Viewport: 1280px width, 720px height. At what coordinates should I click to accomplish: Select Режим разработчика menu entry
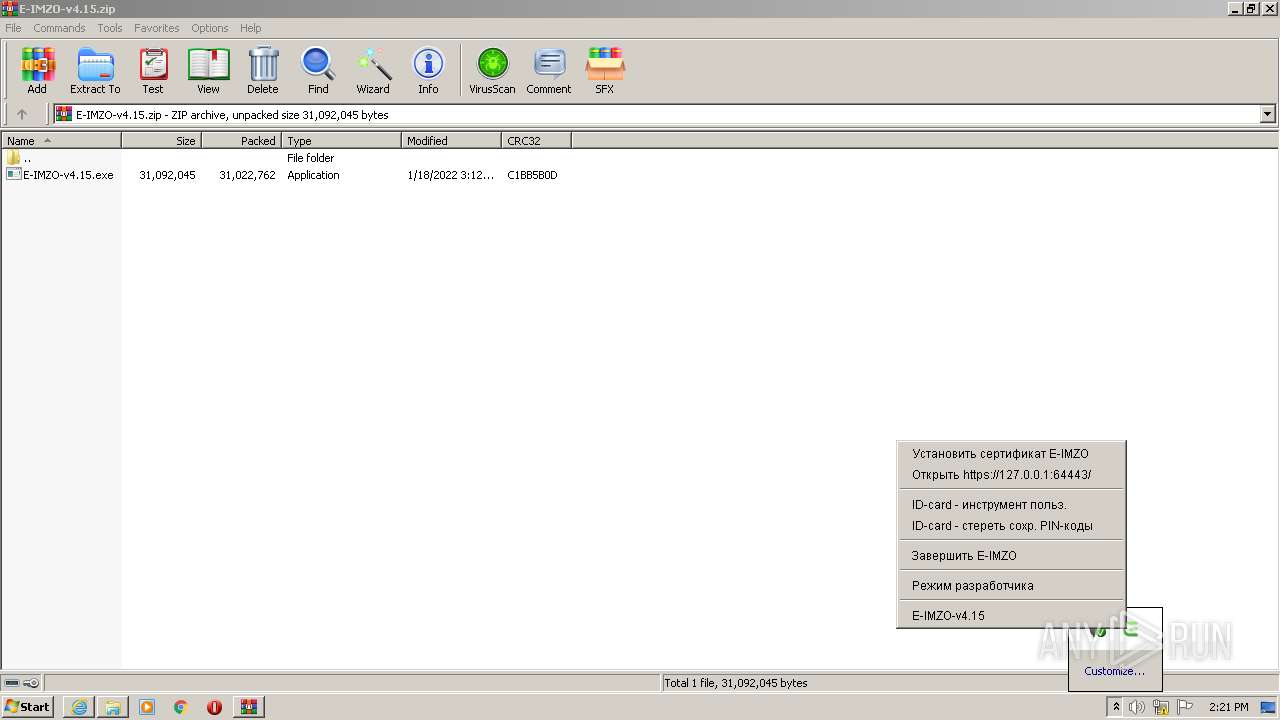pos(1011,586)
